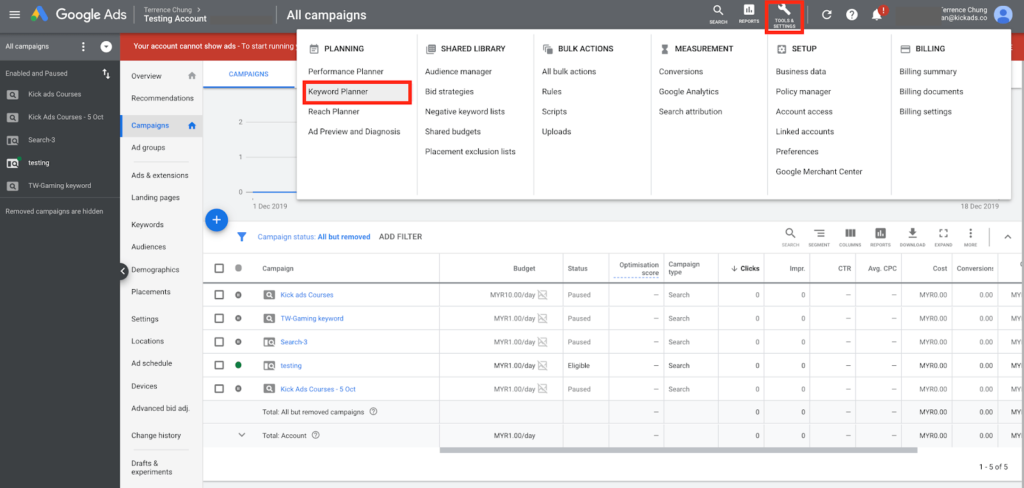Open Conversions under Measurement
1024x488 pixels.
[x=680, y=72]
